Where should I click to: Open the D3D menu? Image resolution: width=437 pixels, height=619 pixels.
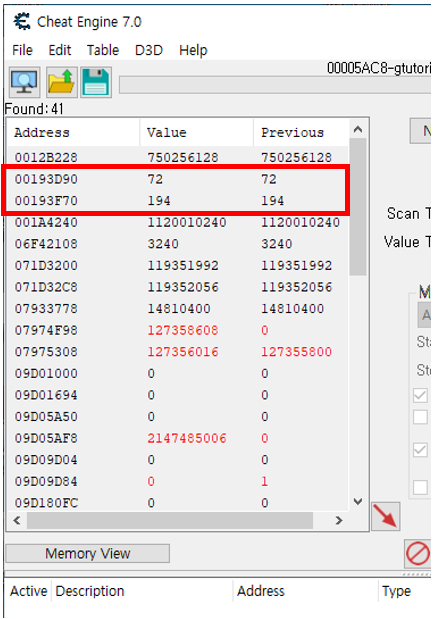click(149, 50)
